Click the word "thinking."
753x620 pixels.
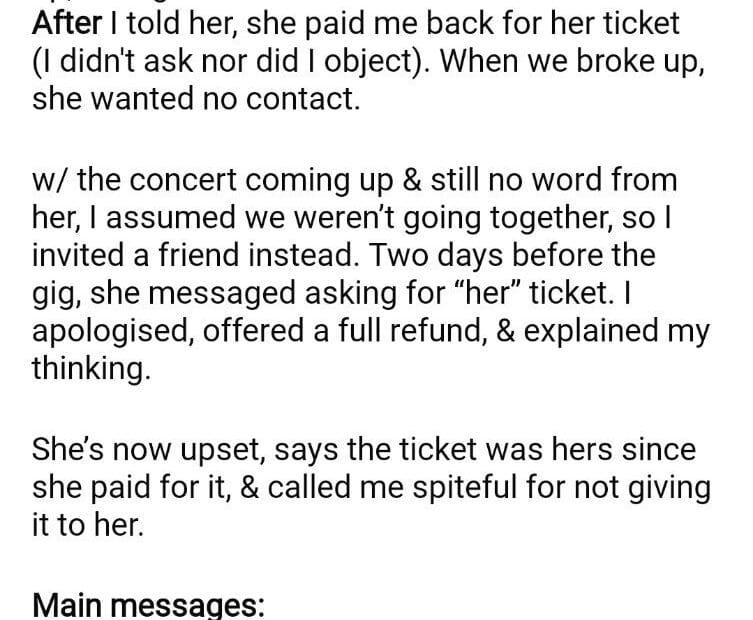pyautogui.click(x=90, y=368)
